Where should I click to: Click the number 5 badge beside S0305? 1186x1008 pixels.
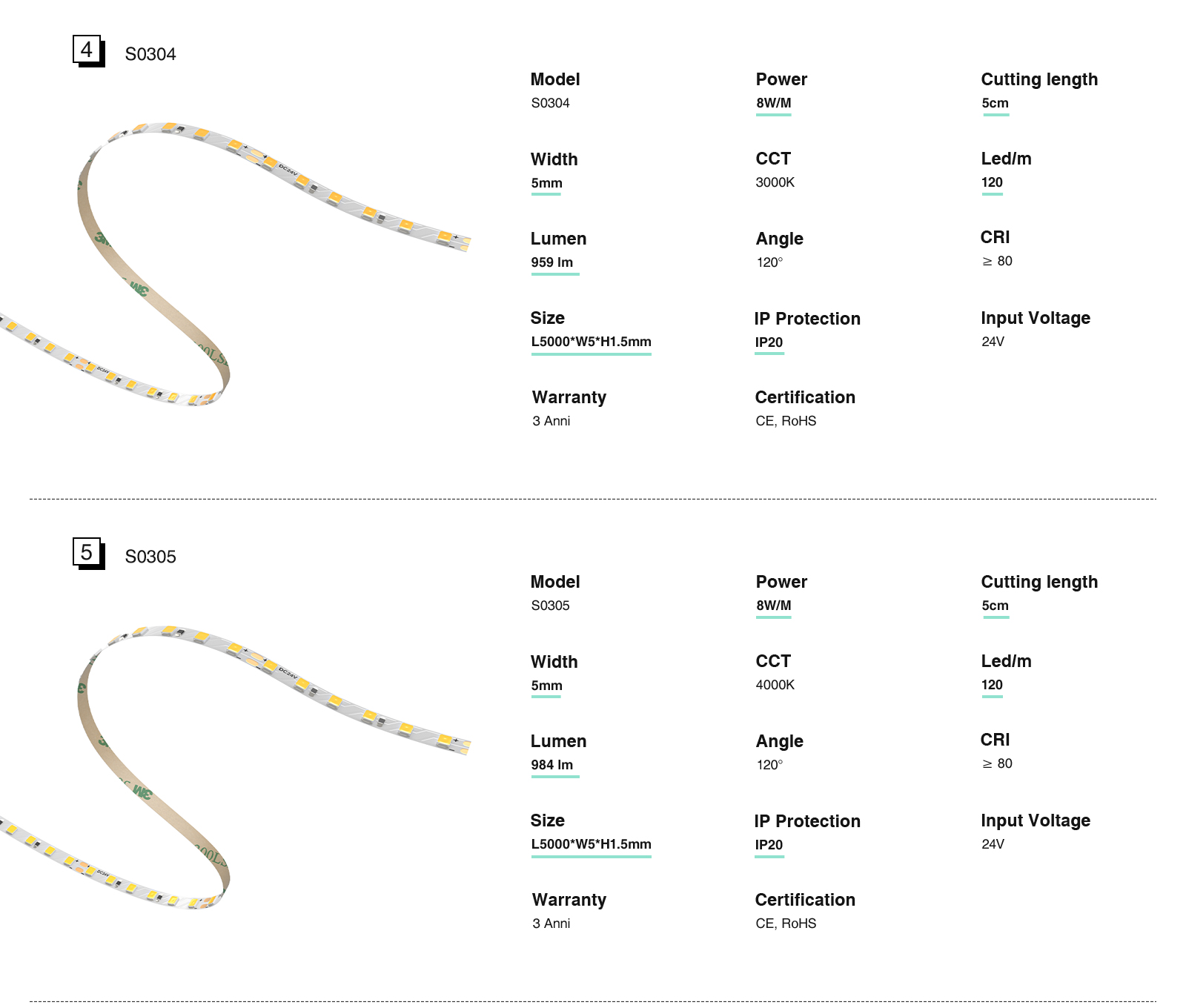coord(87,552)
